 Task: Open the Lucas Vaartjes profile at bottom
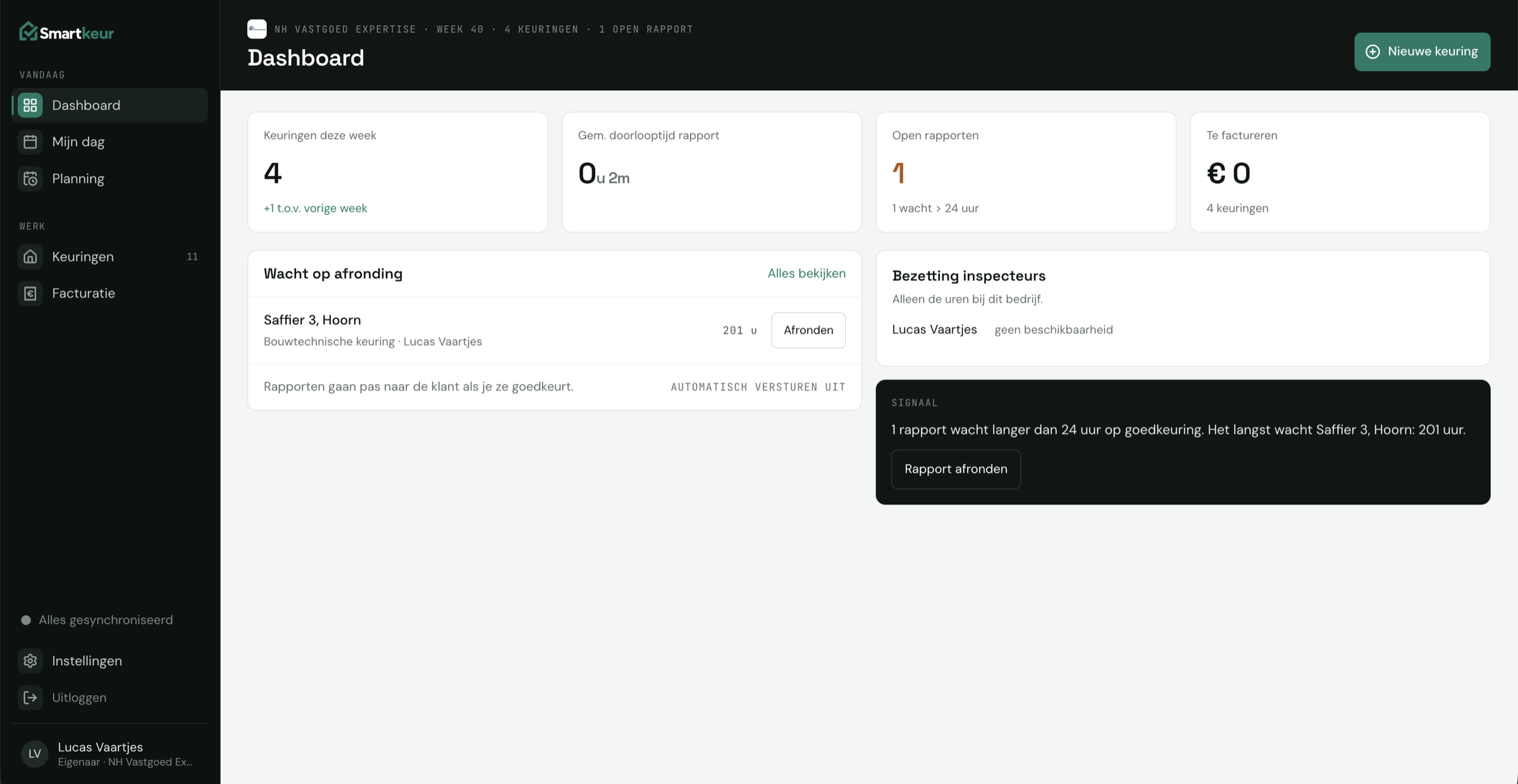(109, 754)
